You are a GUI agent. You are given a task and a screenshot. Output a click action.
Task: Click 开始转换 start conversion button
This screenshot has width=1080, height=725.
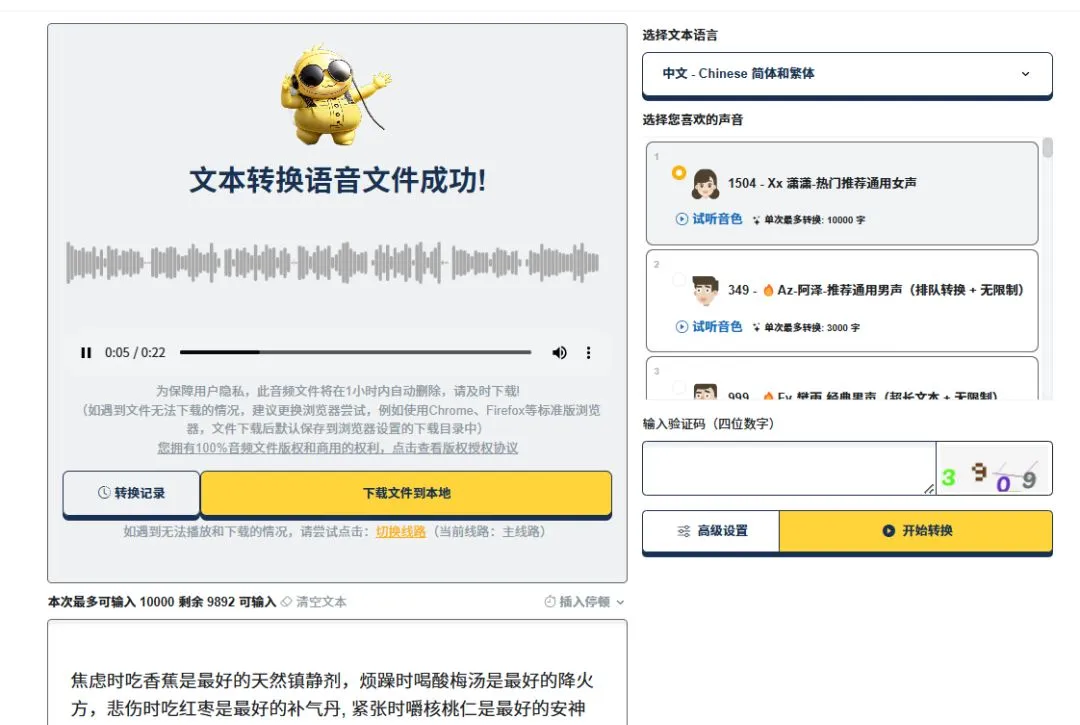click(915, 531)
